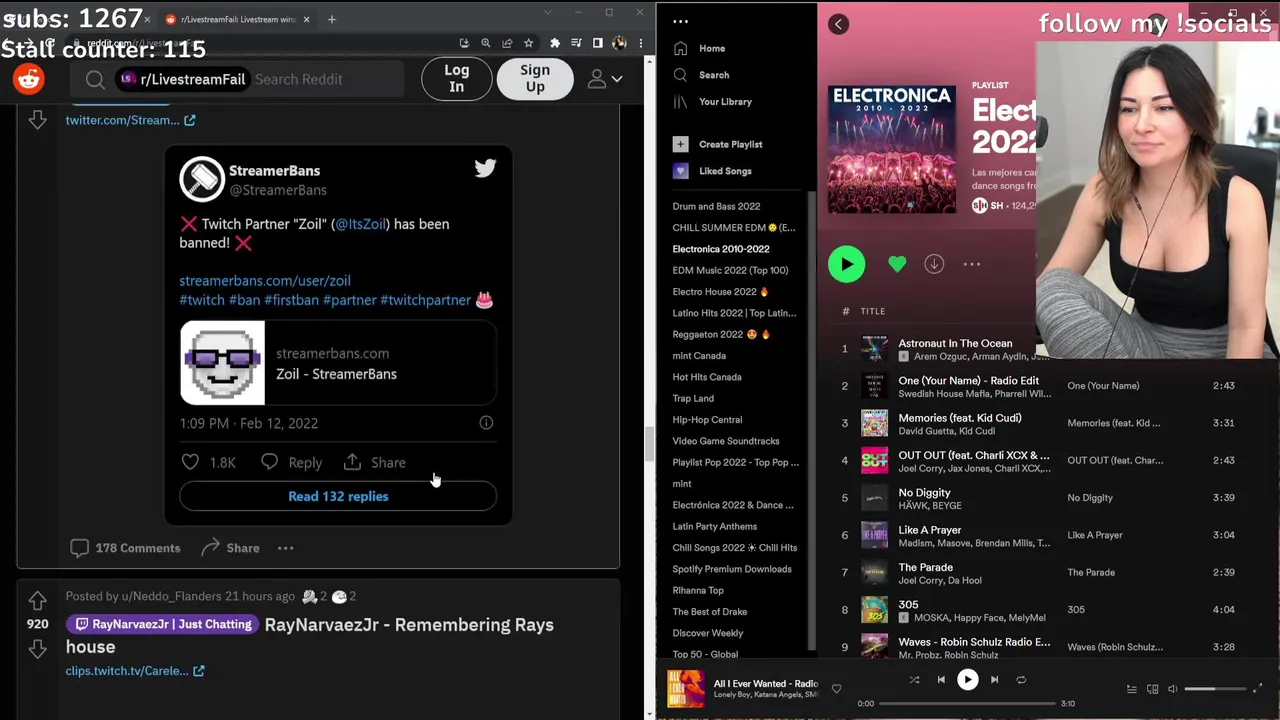Download the Electronica playlist

coord(934,264)
